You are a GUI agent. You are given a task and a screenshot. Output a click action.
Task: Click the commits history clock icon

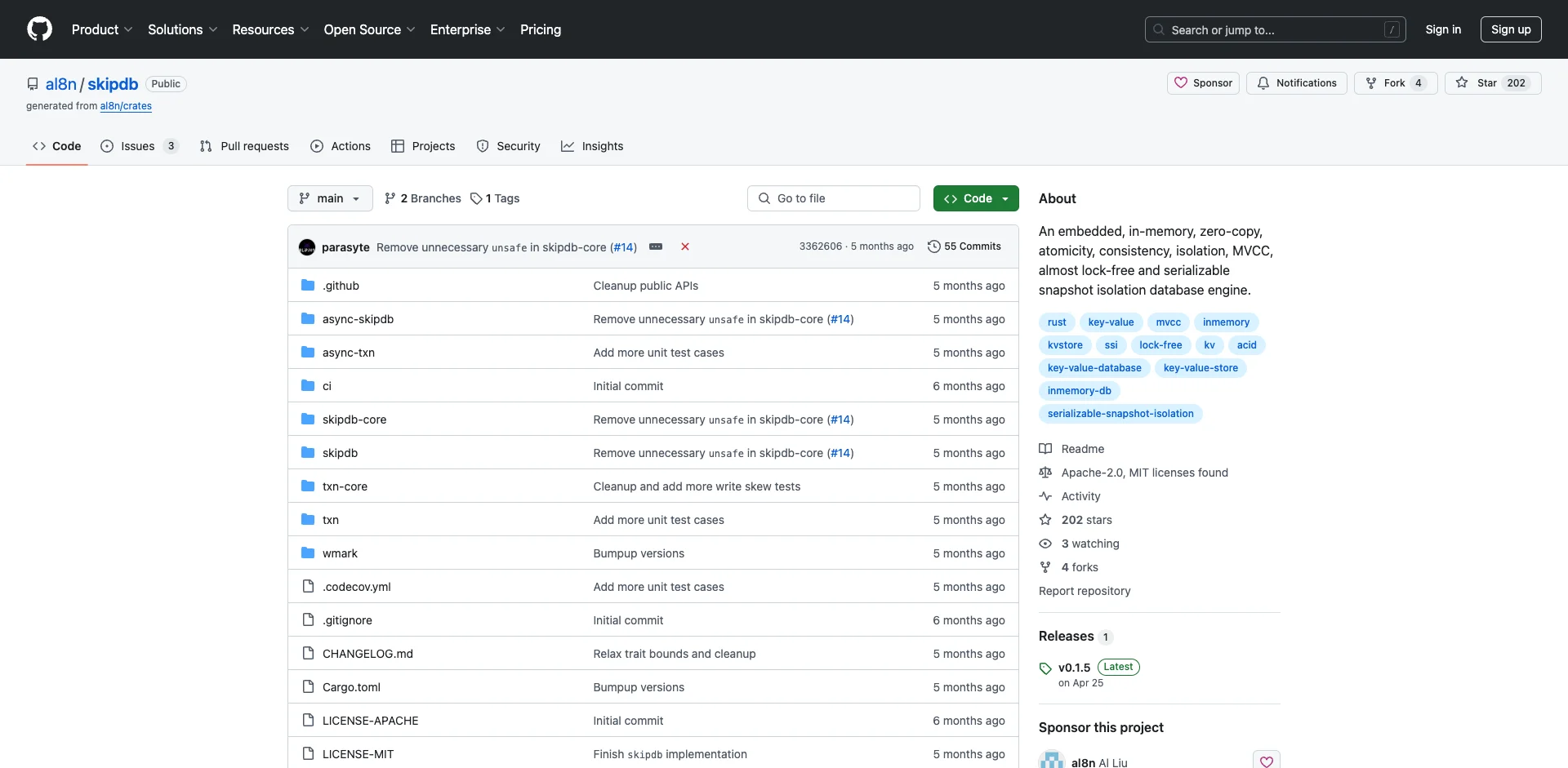click(934, 246)
